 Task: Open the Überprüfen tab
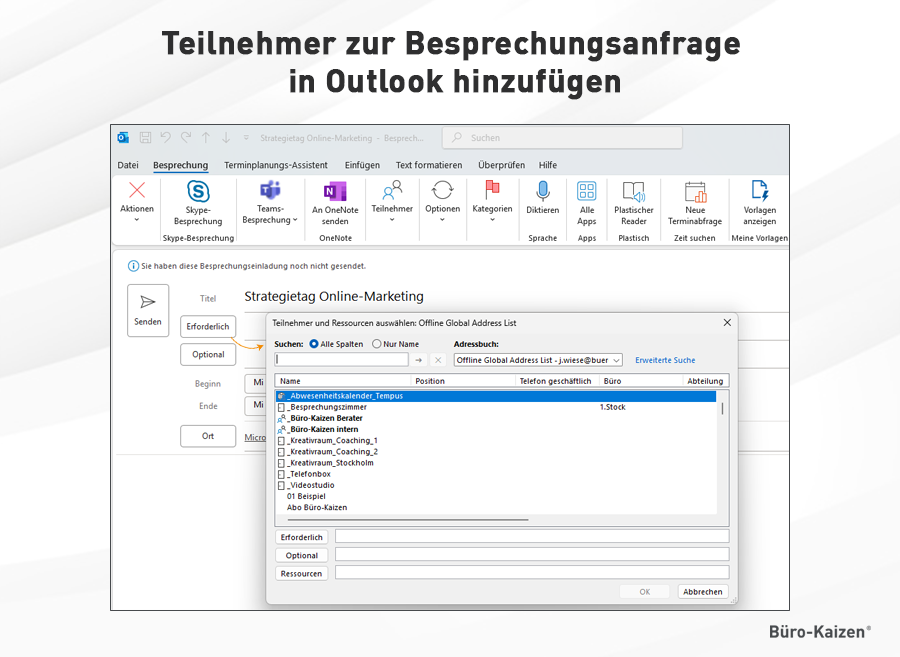pyautogui.click(x=501, y=165)
